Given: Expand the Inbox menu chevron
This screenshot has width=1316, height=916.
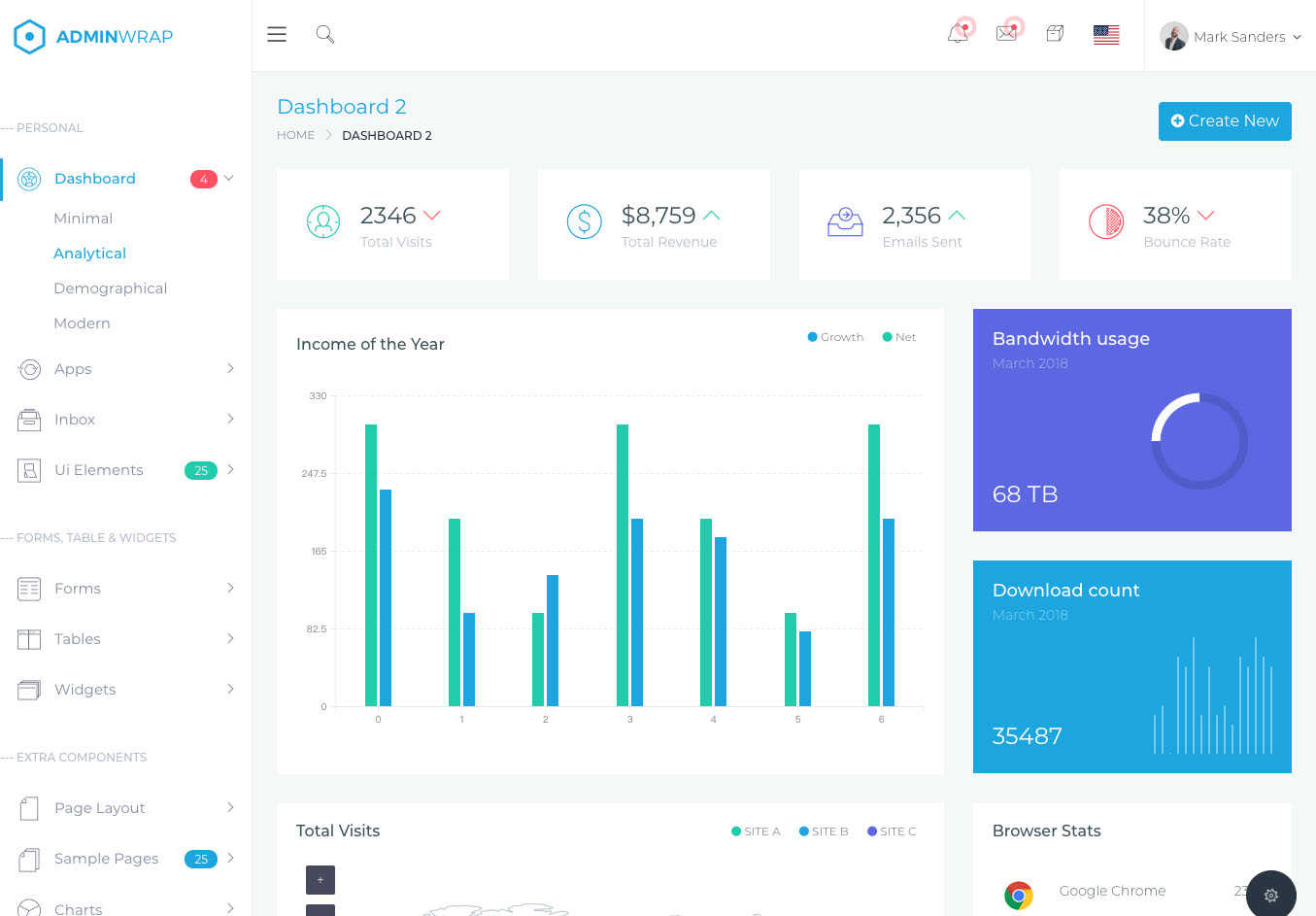Looking at the screenshot, I should tap(230, 419).
